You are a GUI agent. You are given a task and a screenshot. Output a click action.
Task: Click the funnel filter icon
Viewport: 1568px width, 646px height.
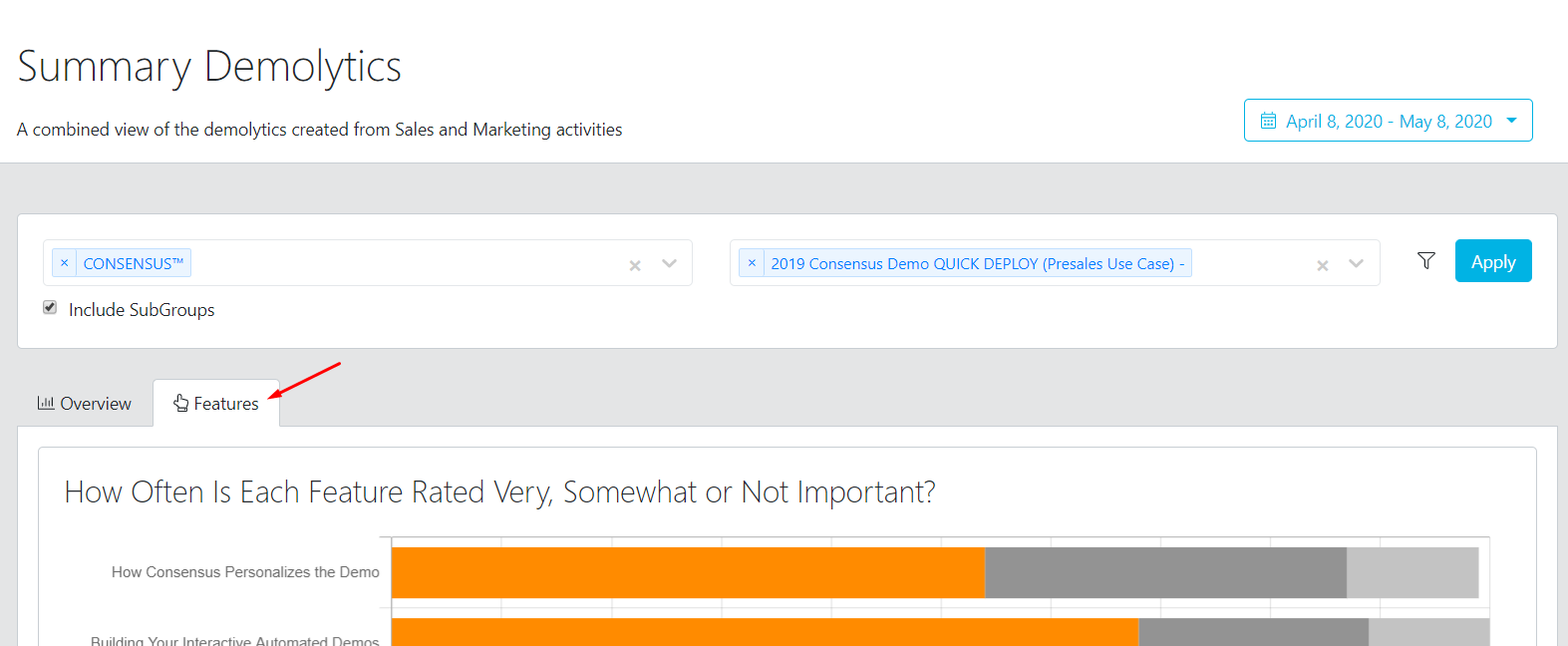[x=1426, y=261]
